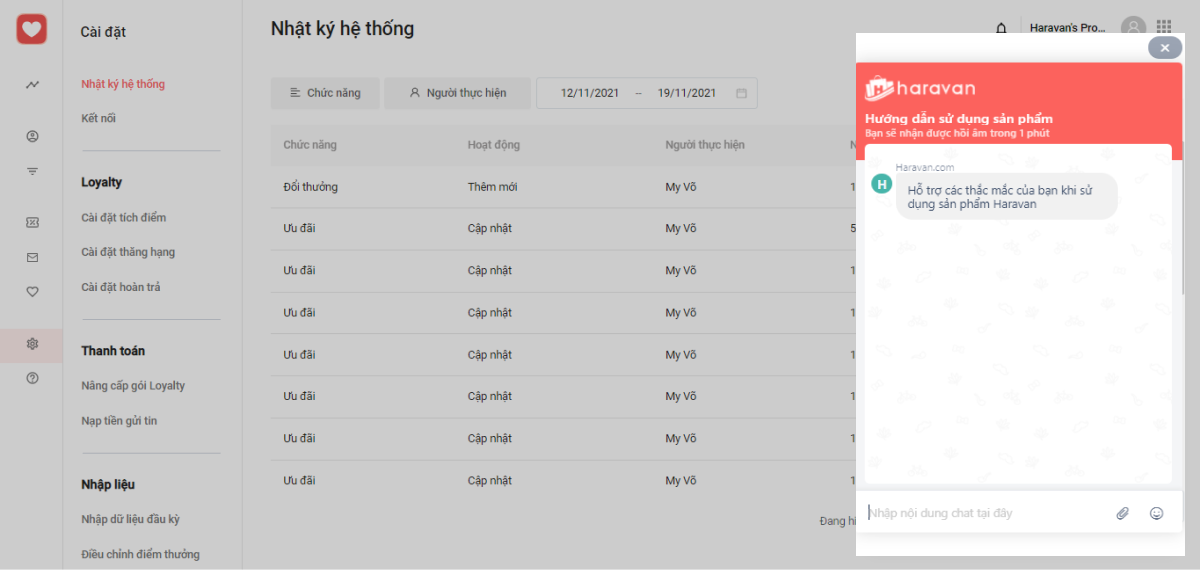
Task: Open the Haravan's Pro... account dropdown
Action: coord(1070,28)
